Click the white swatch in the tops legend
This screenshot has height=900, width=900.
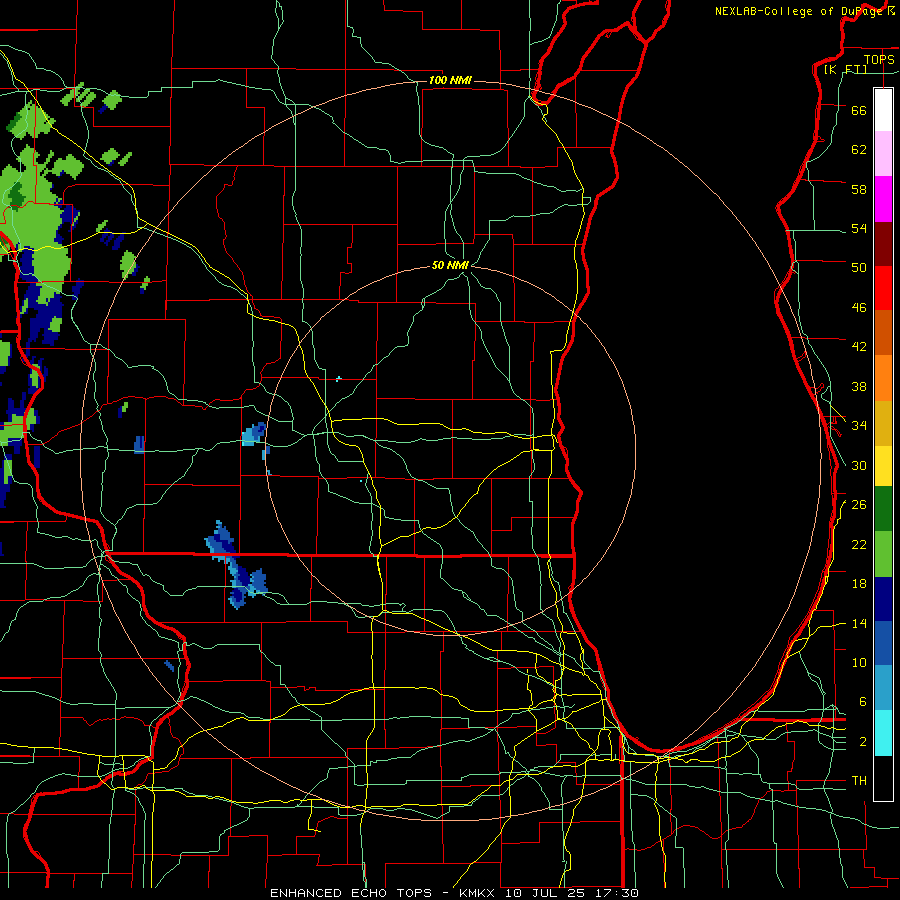[883, 110]
